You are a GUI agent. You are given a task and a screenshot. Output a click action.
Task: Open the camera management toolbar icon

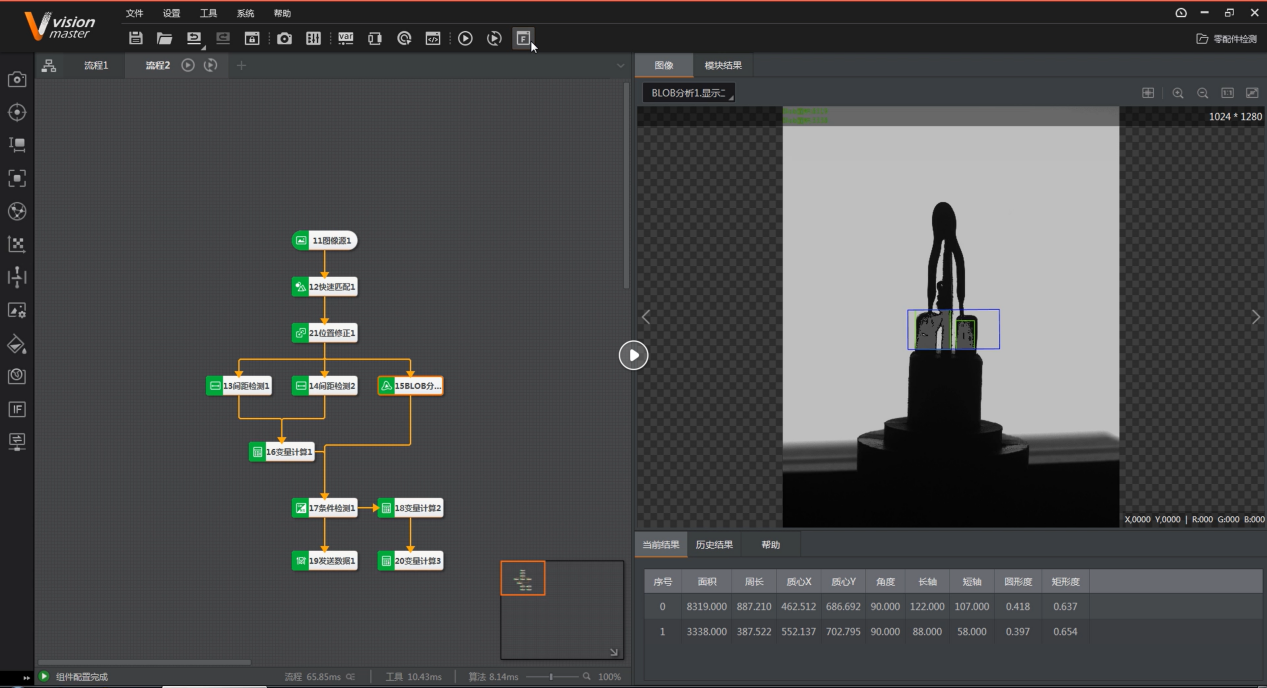tap(284, 39)
